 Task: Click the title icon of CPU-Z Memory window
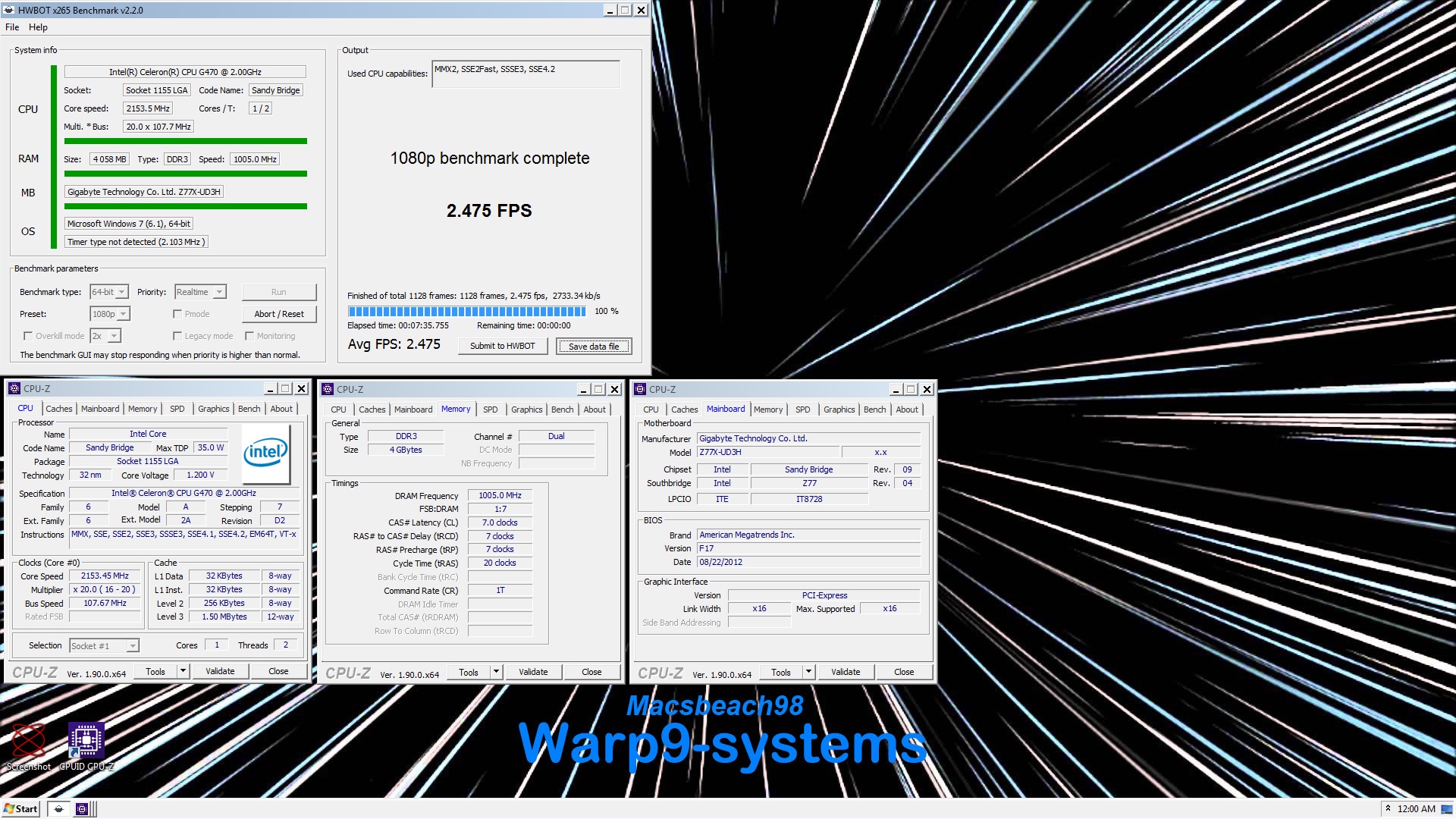(328, 389)
